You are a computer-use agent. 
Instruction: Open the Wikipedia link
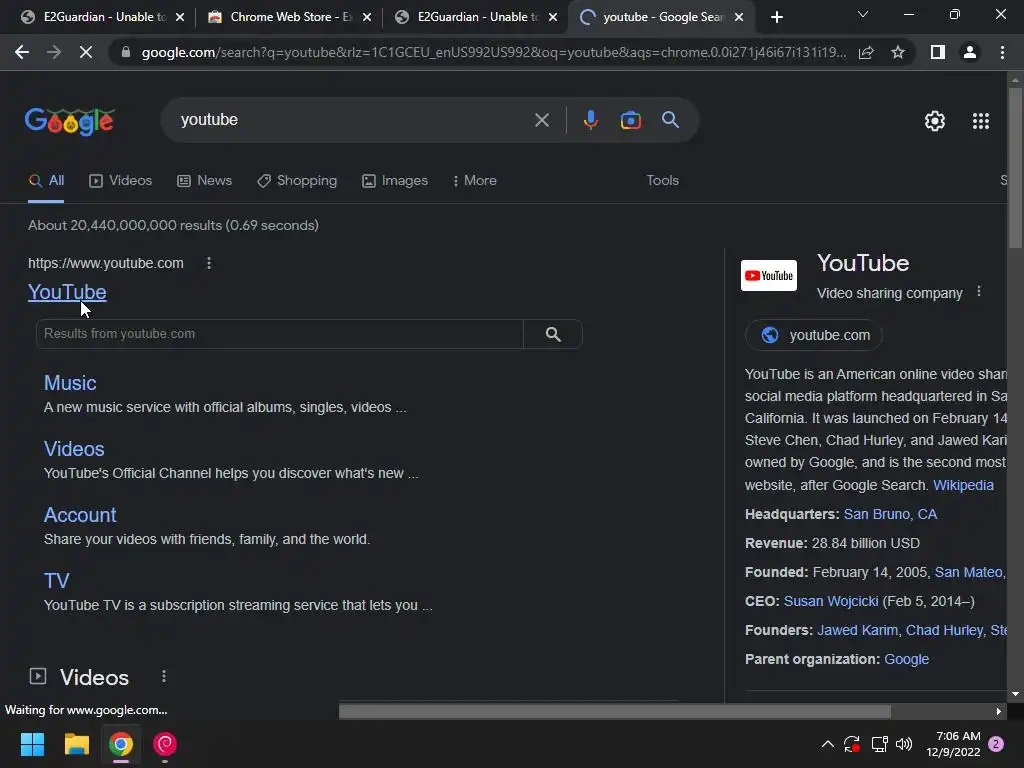tap(963, 485)
